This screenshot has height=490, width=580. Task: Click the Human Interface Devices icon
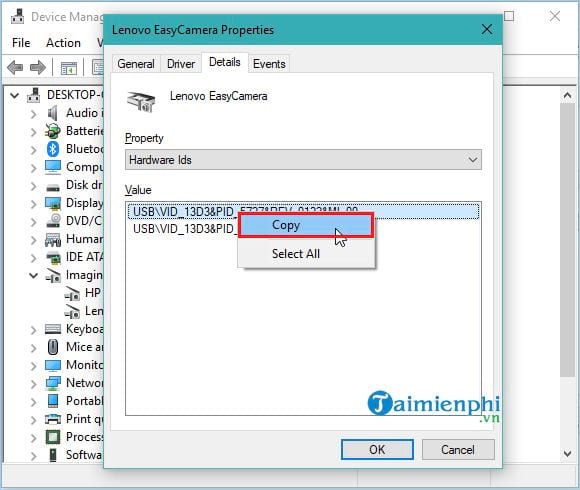(x=53, y=240)
